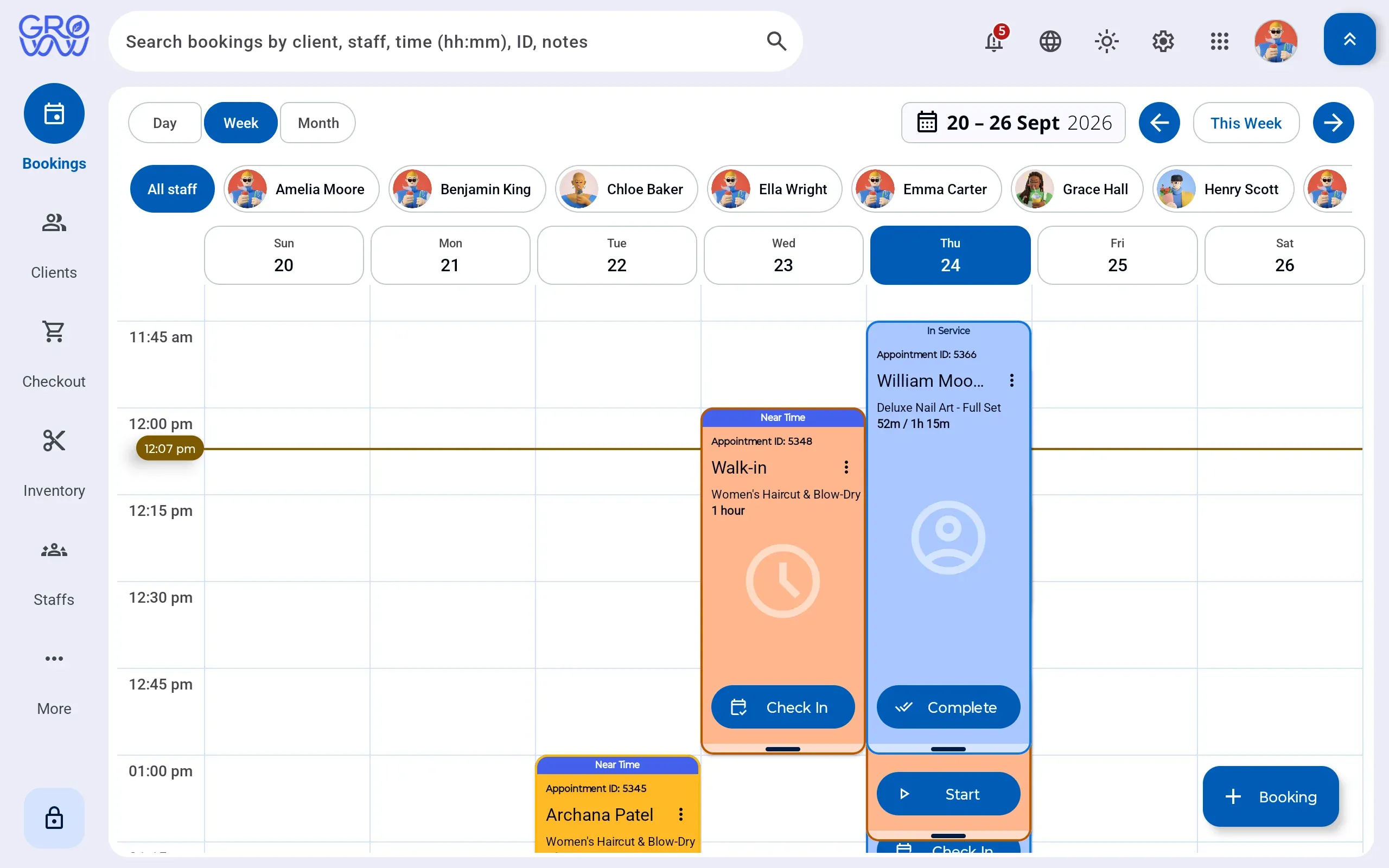Toggle the light/dark theme sun icon
Image resolution: width=1389 pixels, height=868 pixels.
point(1107,41)
